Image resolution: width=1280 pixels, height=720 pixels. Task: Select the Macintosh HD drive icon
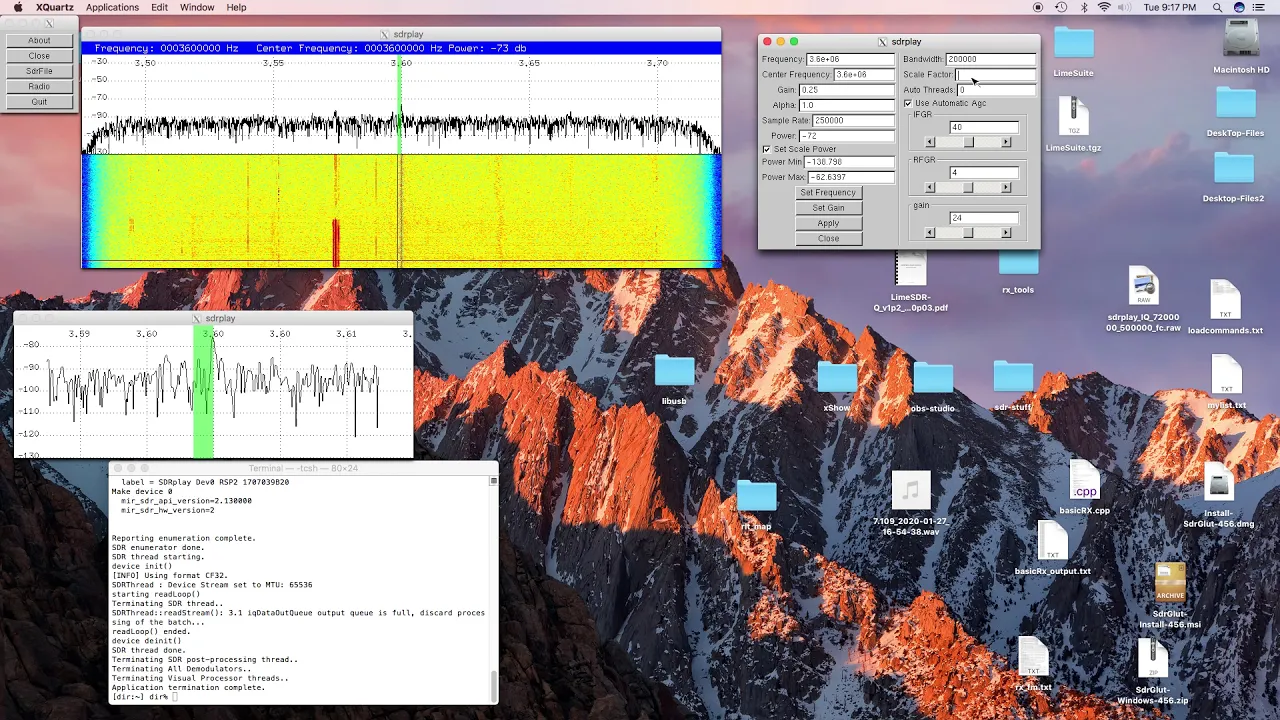tap(1241, 40)
